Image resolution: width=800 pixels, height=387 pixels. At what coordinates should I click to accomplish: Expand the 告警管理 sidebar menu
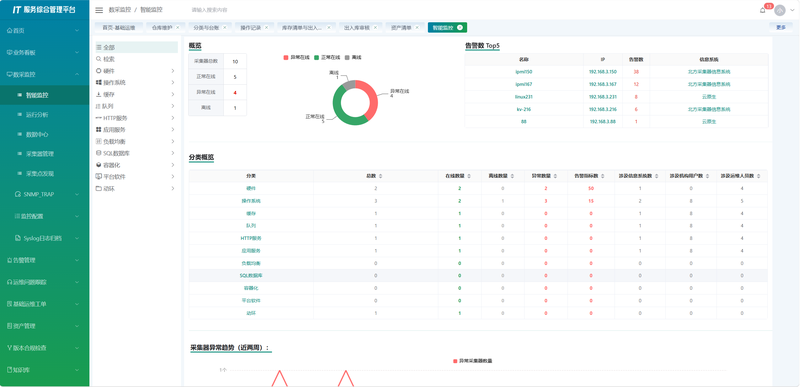click(44, 260)
